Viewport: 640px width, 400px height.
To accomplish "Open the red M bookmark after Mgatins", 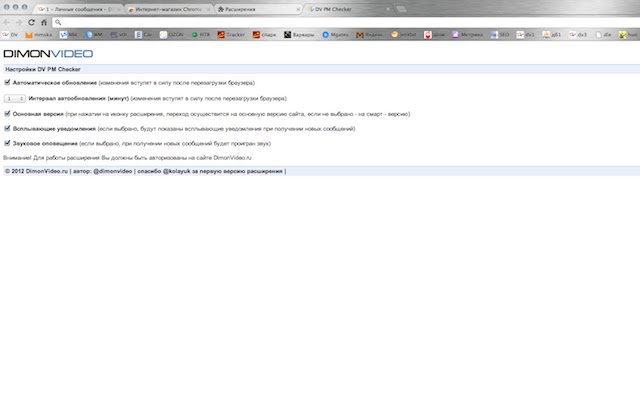I will click(x=369, y=35).
